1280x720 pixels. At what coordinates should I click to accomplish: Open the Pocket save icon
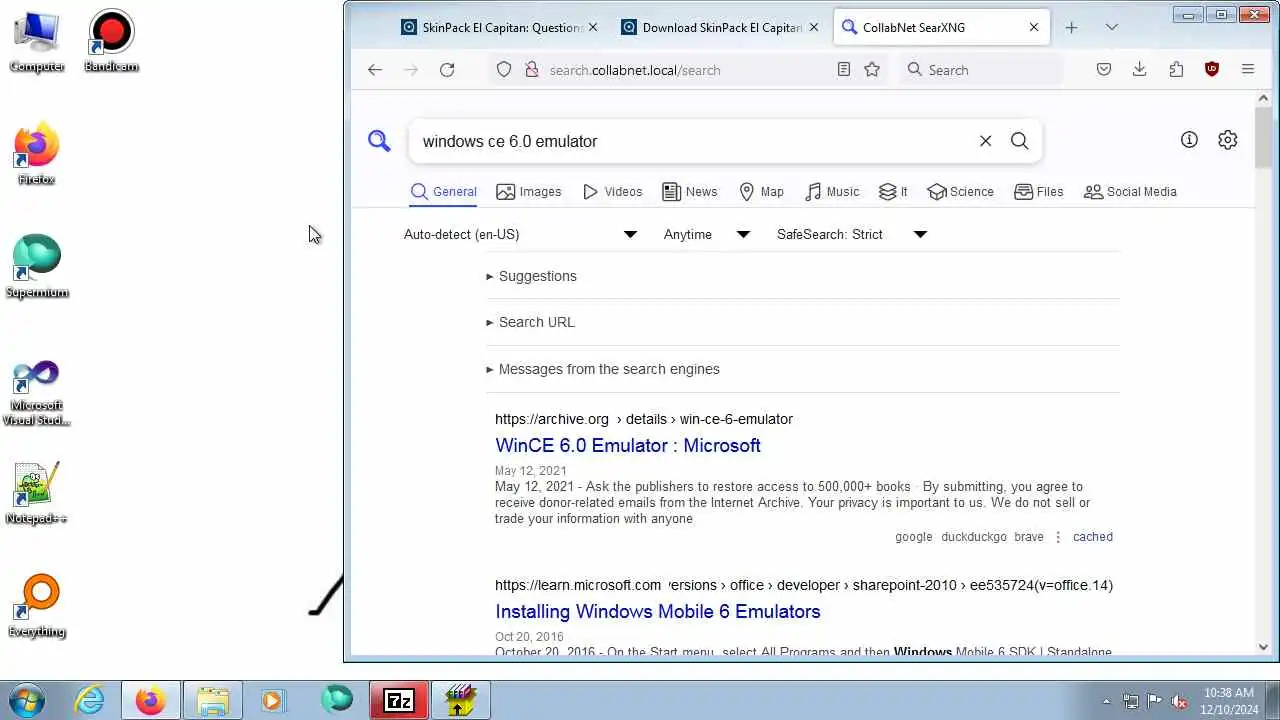coord(1104,69)
